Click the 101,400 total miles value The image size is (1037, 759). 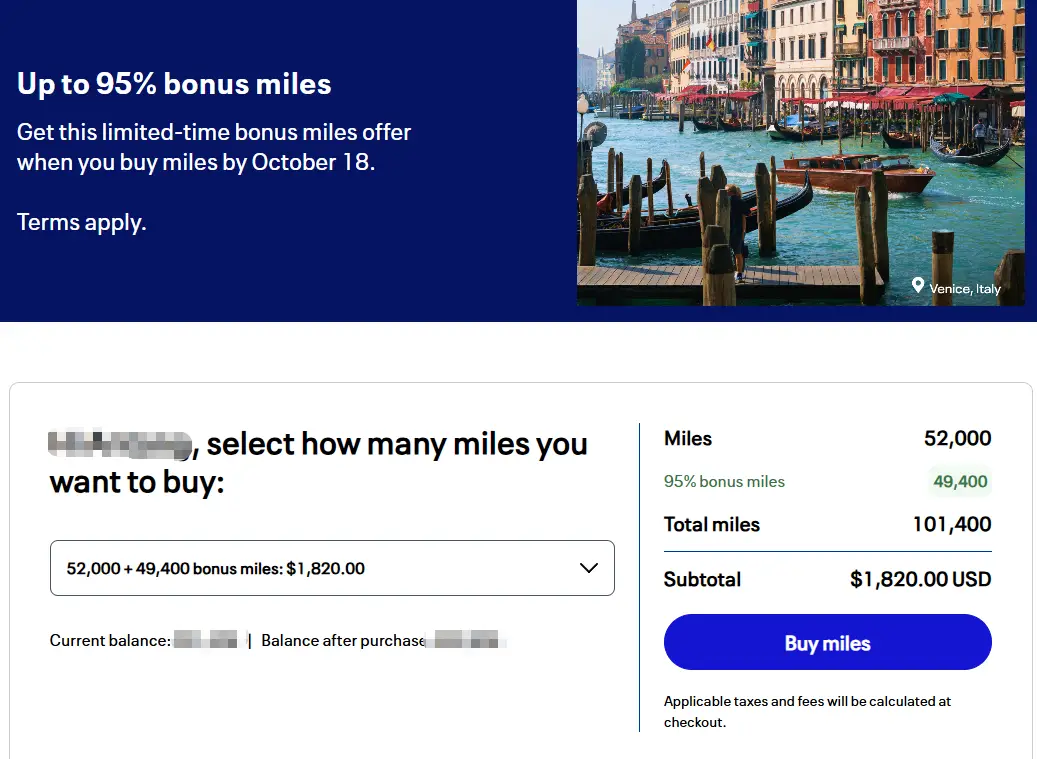coord(951,524)
